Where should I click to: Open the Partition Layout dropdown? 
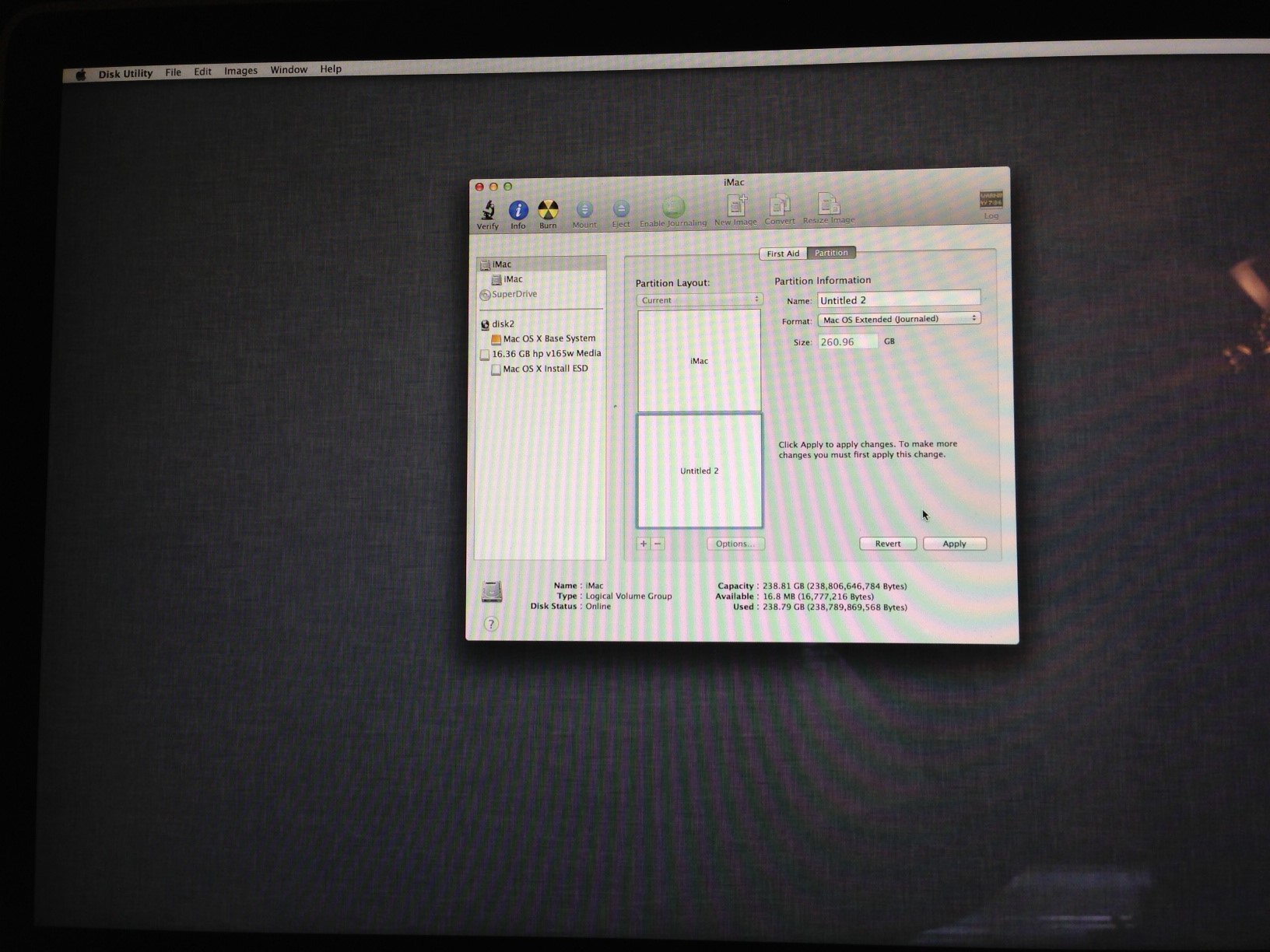(x=700, y=299)
